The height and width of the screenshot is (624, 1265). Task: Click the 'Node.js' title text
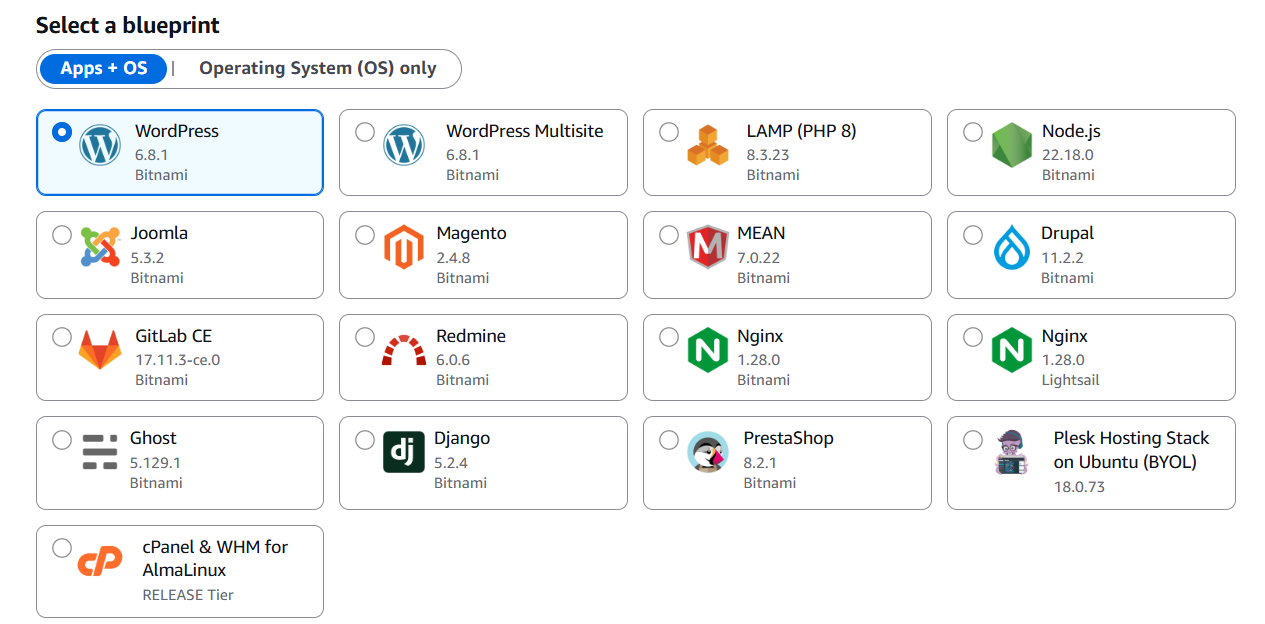pos(1071,131)
